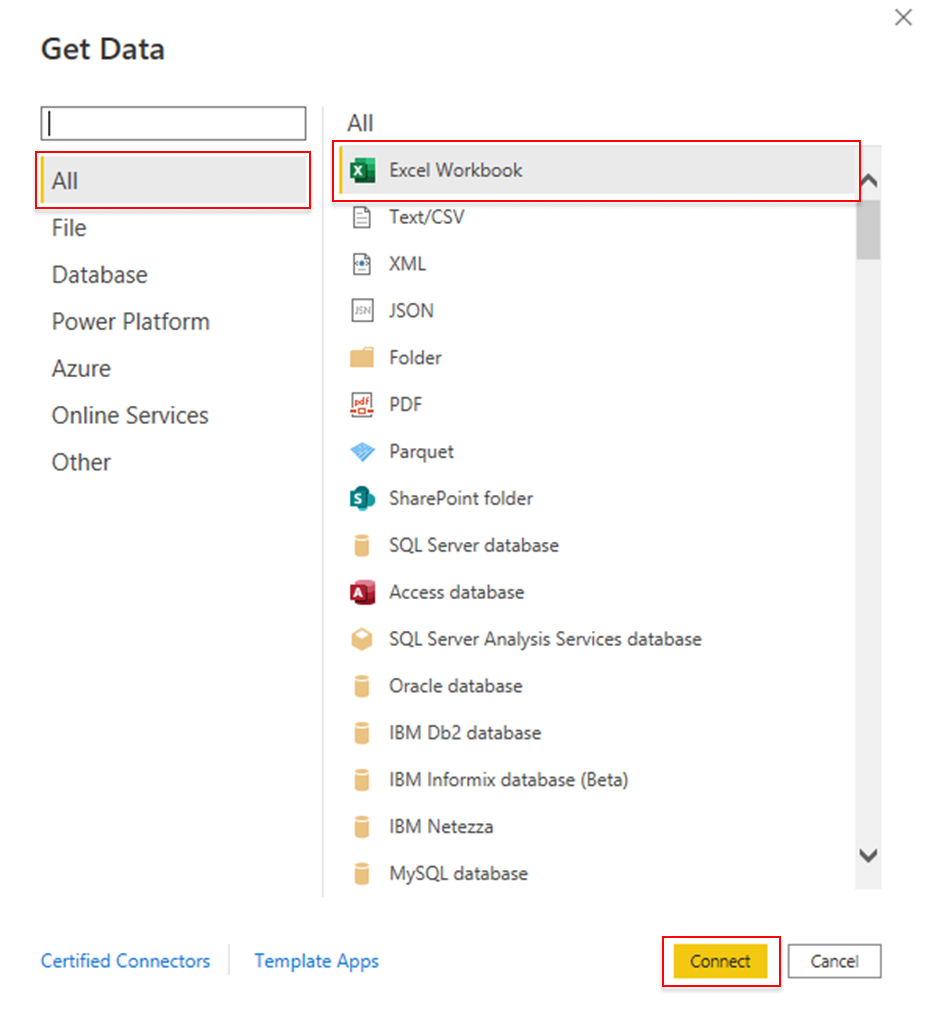View Template Apps

[316, 960]
